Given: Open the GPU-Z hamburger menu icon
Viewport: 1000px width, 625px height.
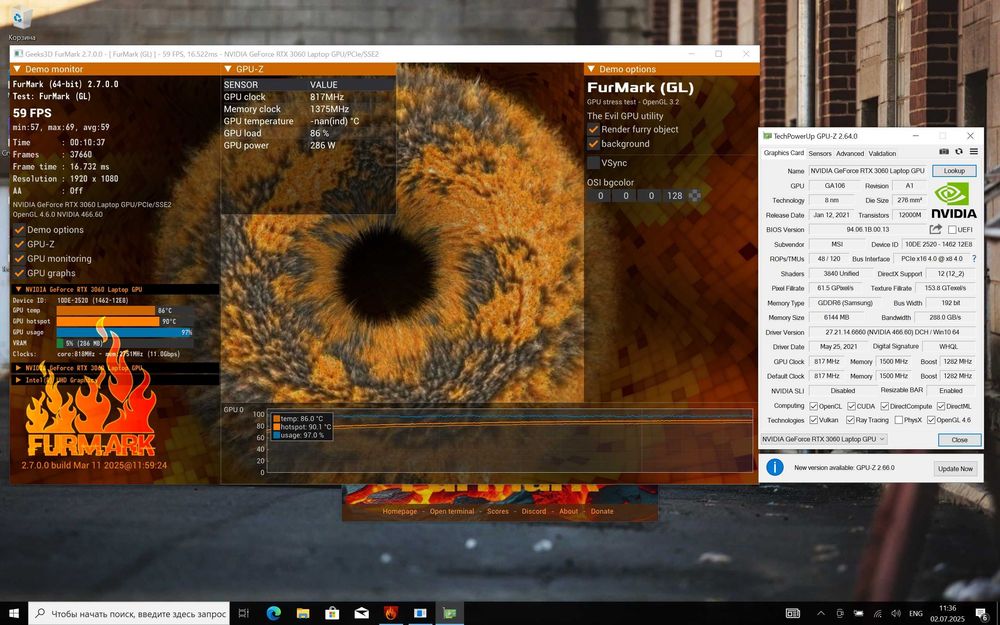Looking at the screenshot, I should [973, 152].
